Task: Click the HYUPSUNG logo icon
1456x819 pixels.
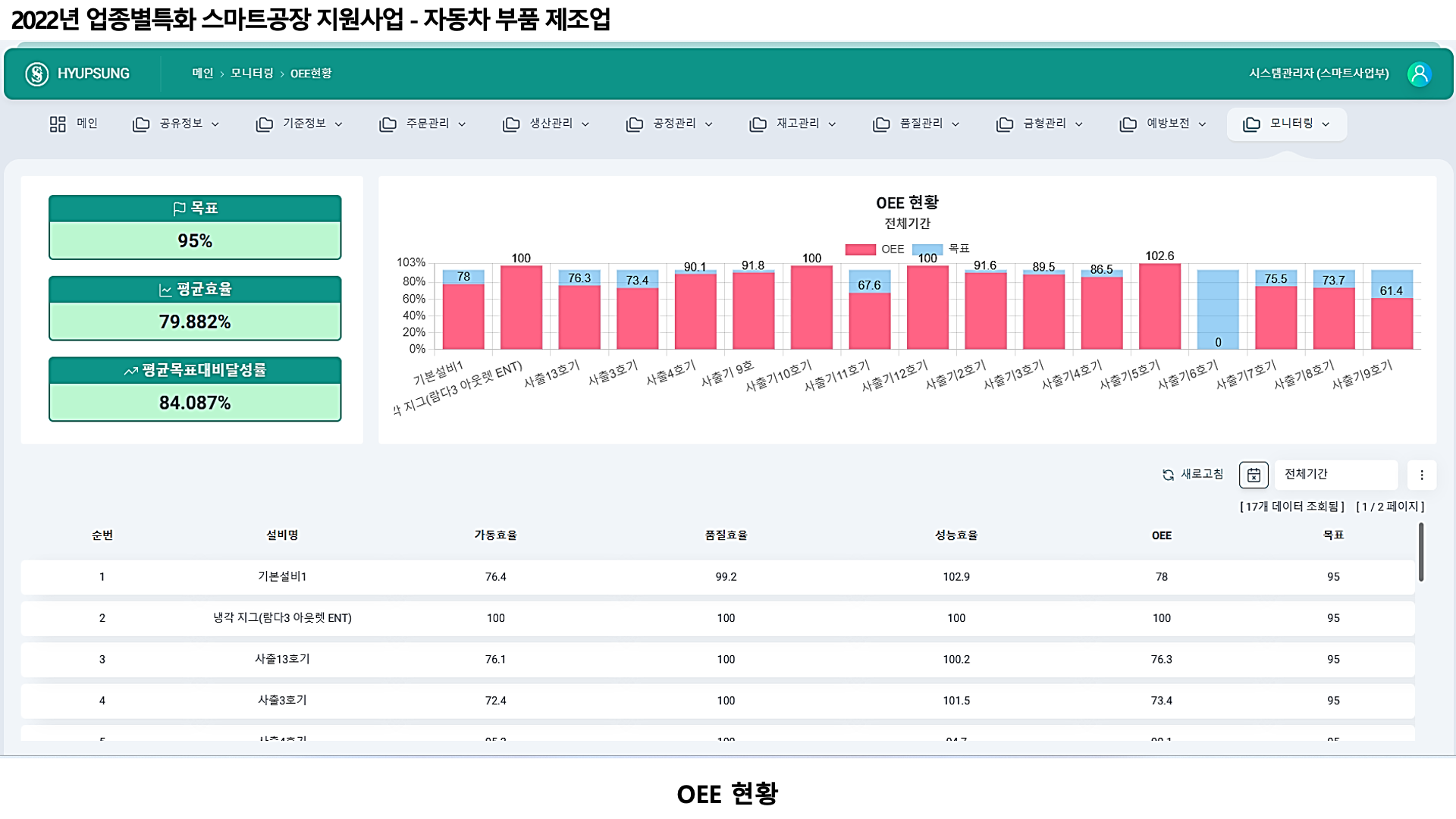Action: click(36, 74)
